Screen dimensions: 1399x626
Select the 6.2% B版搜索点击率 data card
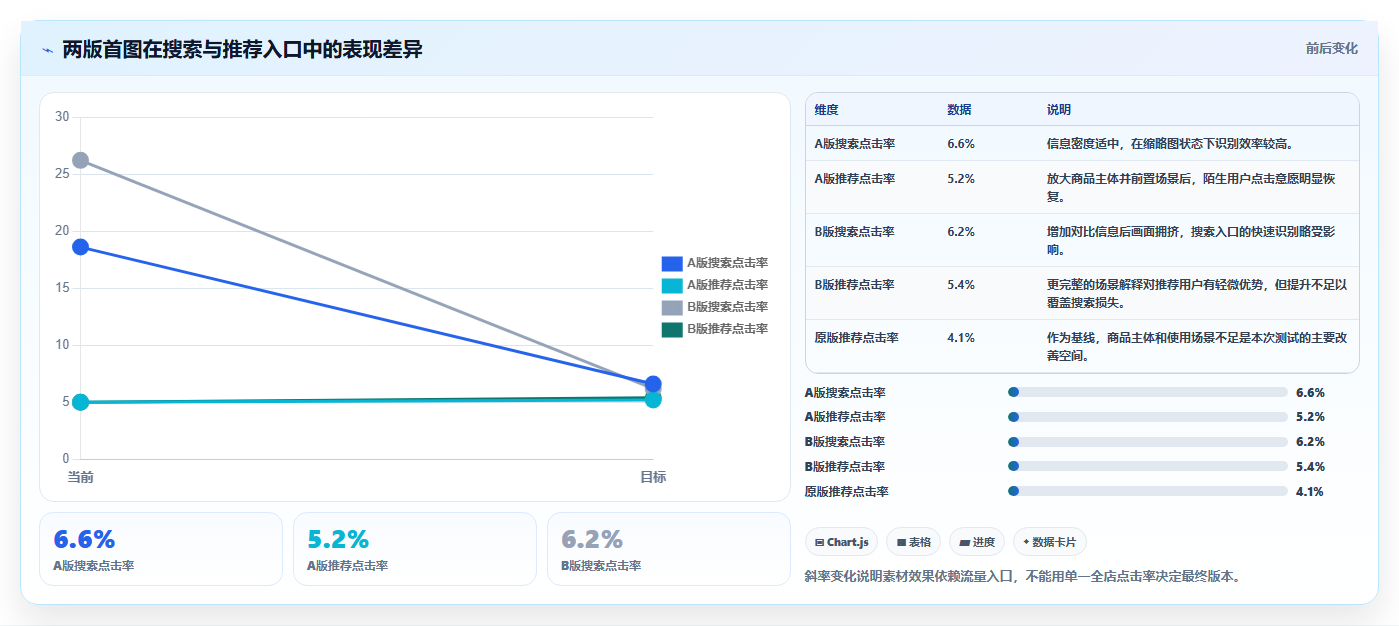(x=669, y=549)
